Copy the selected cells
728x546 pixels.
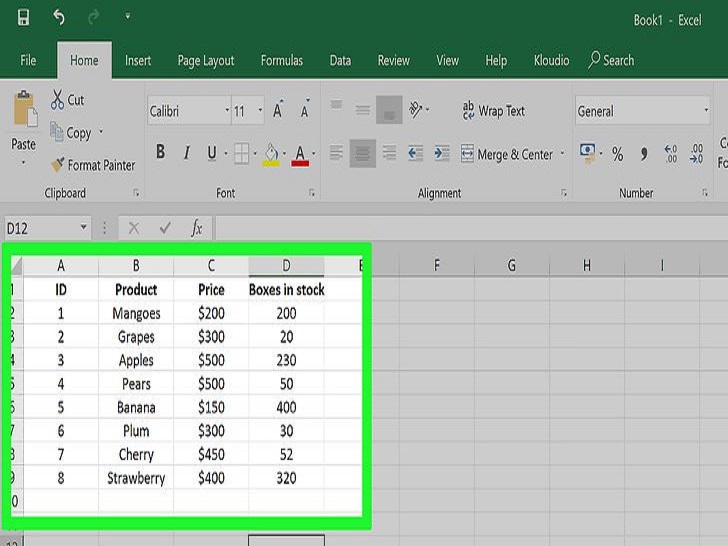pos(71,132)
